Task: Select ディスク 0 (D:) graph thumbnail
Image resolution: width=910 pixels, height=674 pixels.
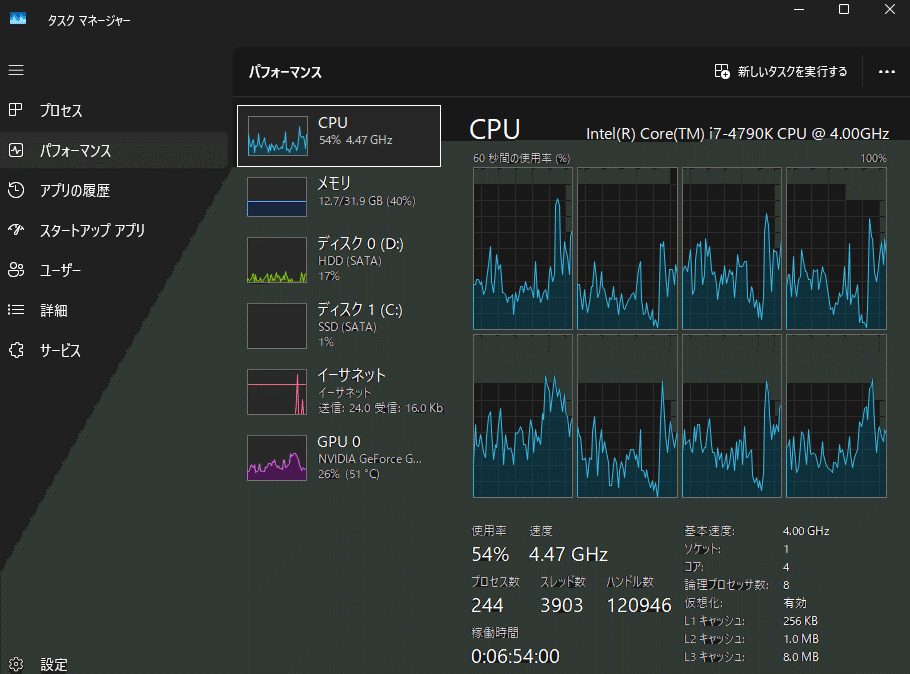Action: pos(277,260)
